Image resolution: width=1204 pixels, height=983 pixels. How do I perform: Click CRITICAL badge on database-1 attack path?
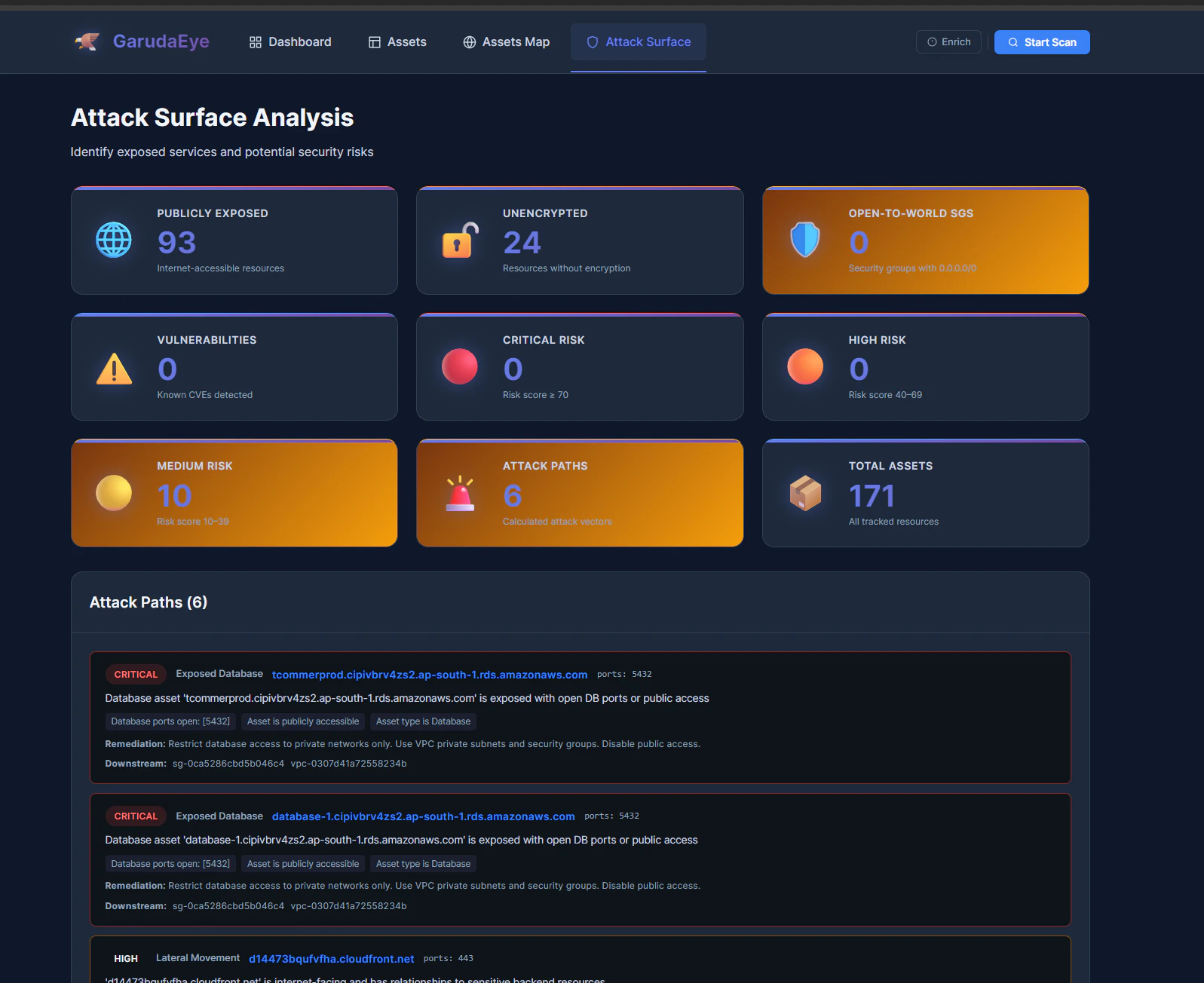coord(136,816)
